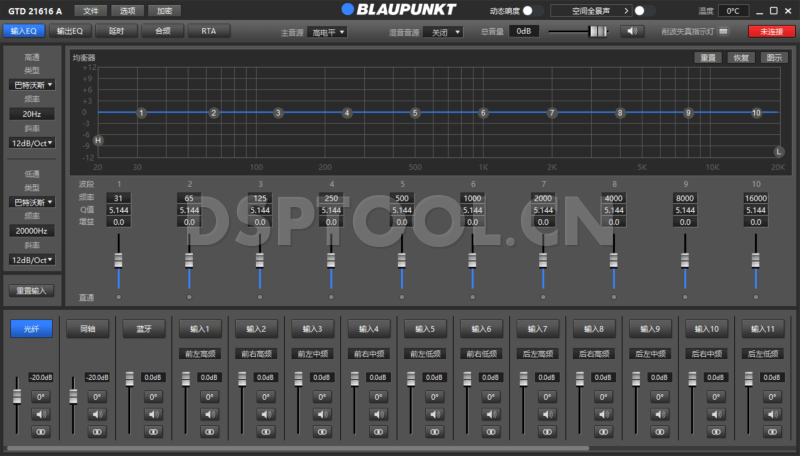Toggle the 动态响度 switch

(533, 11)
